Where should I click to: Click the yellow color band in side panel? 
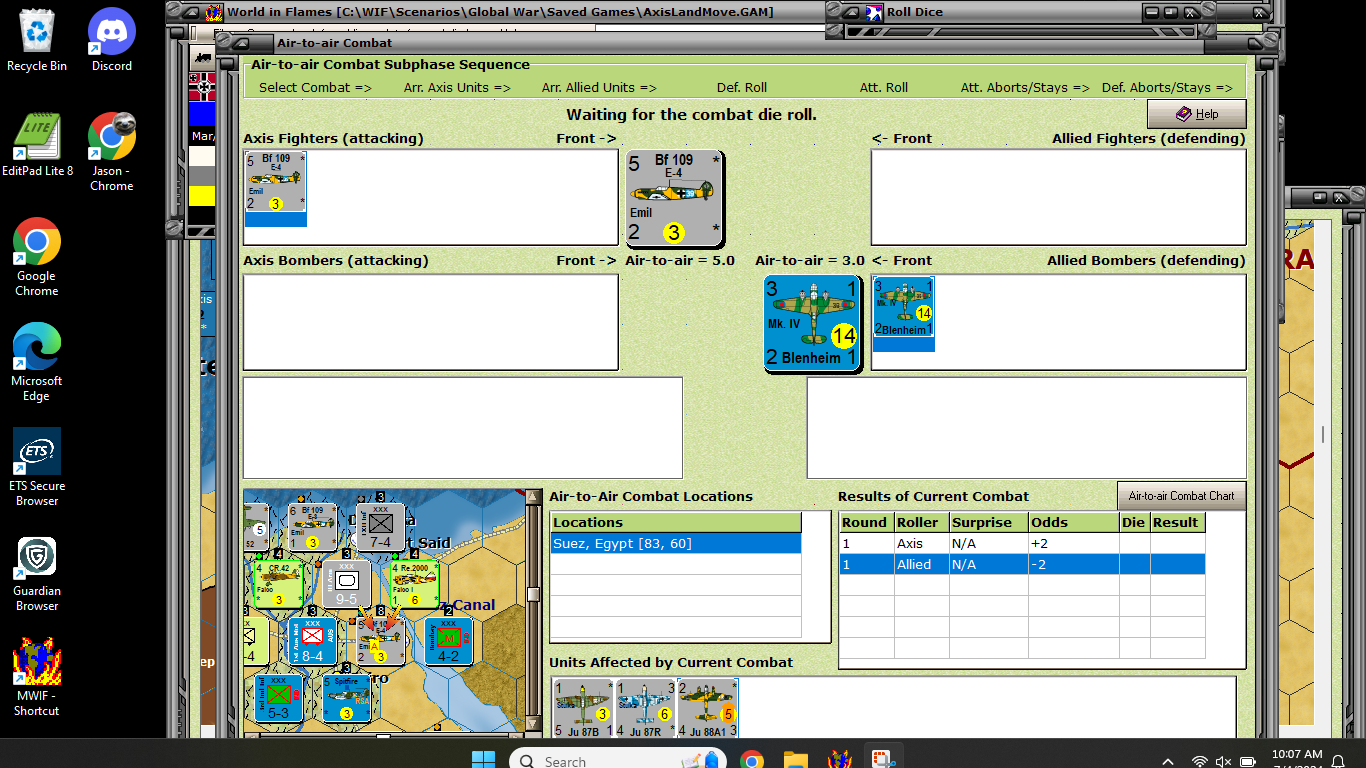202,195
